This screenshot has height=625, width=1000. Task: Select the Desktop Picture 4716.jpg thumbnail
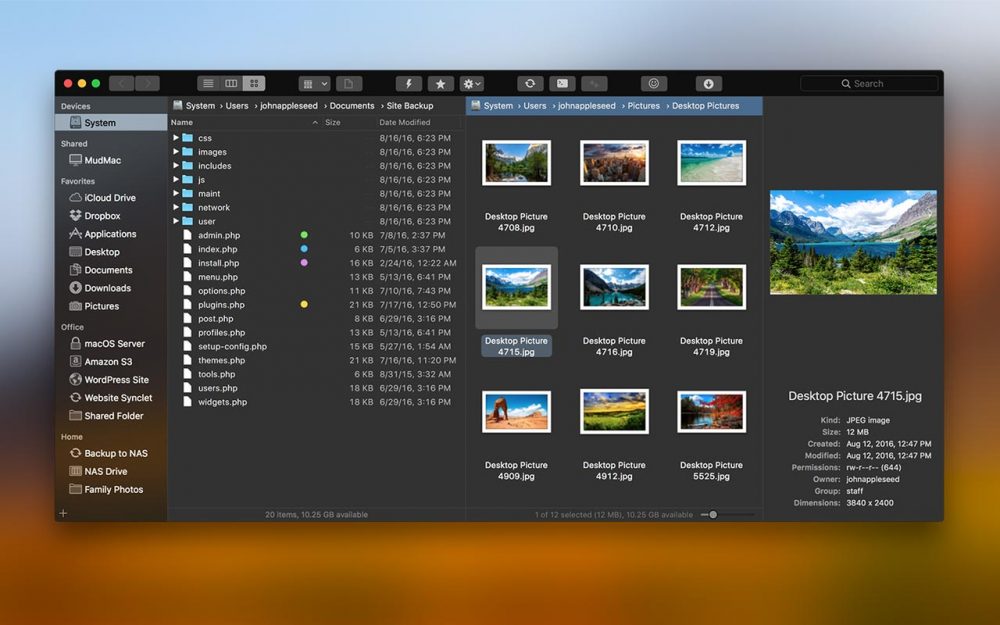click(x=614, y=287)
